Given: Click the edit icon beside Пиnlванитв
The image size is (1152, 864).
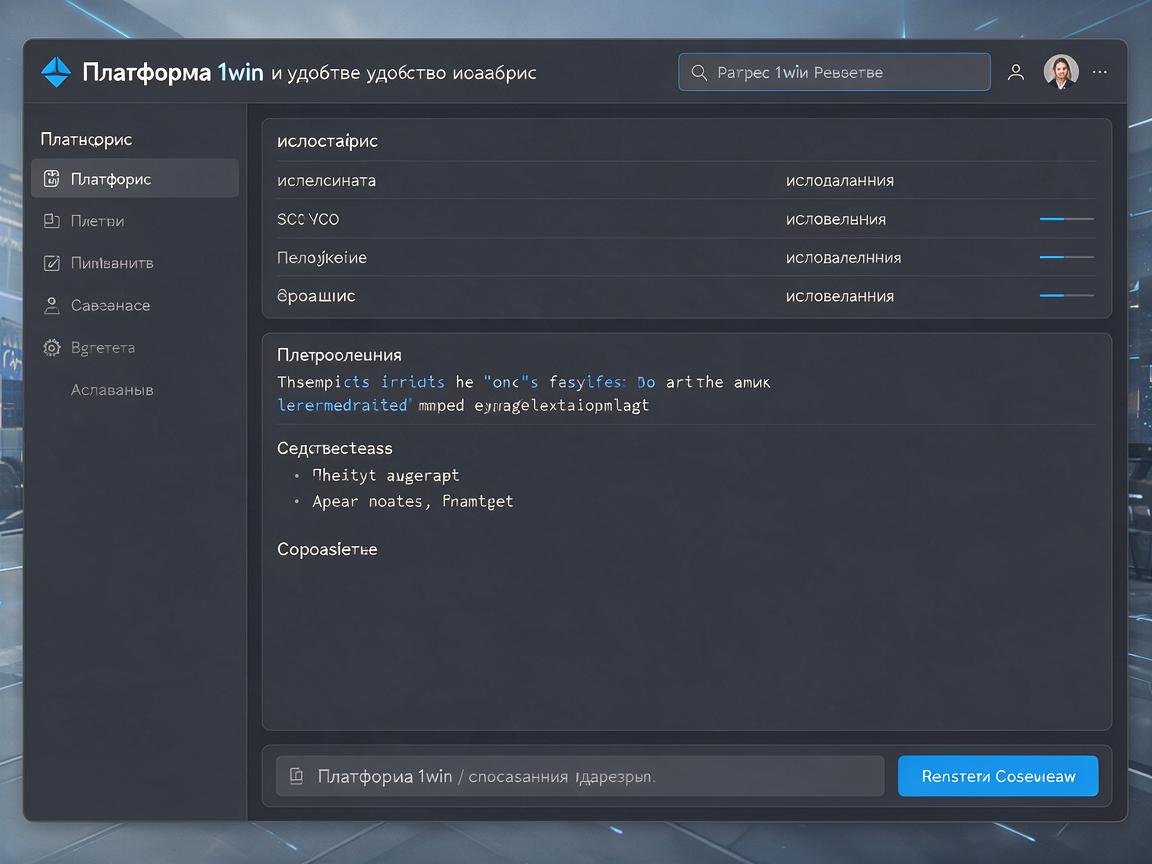Looking at the screenshot, I should [x=51, y=263].
